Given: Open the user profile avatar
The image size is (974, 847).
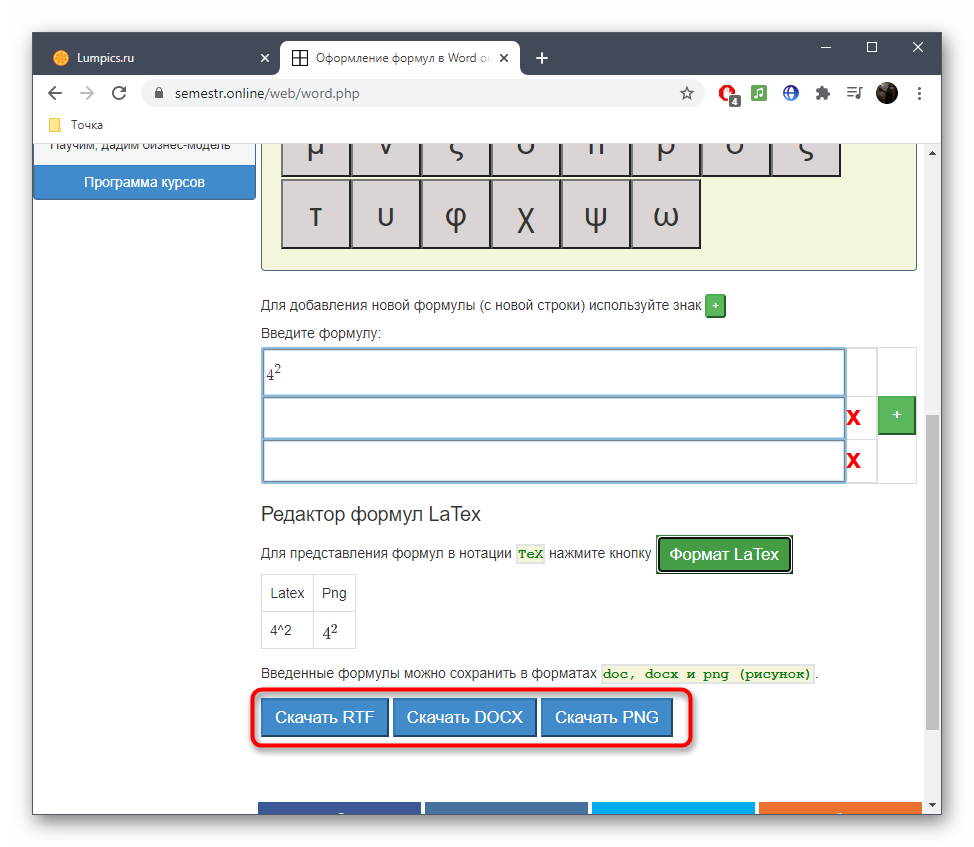Looking at the screenshot, I should pyautogui.click(x=886, y=93).
